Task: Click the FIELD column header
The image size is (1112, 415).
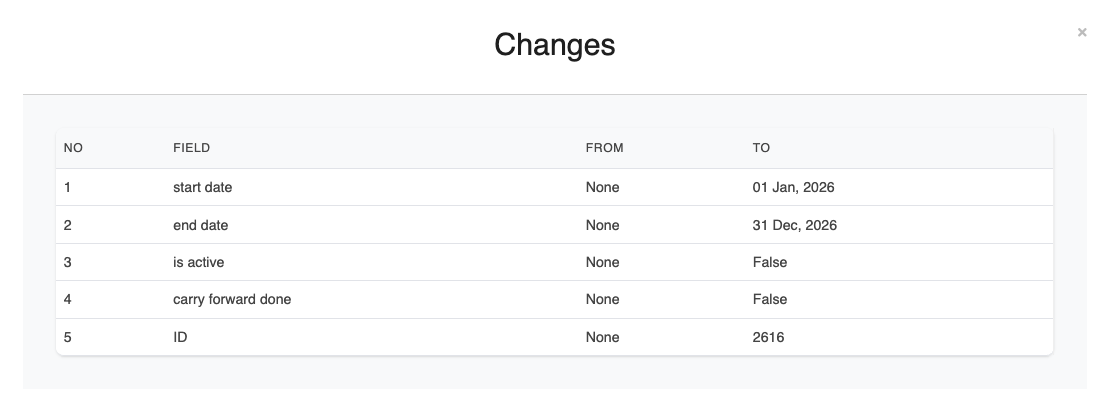Action: click(191, 148)
